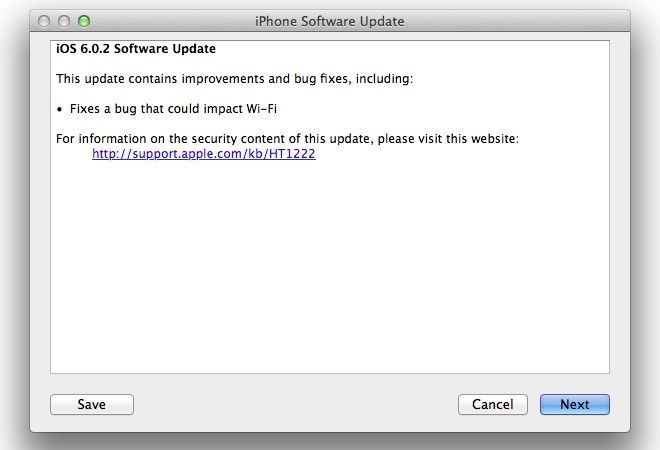Click the blank area of the release notes
660x450 pixels.
point(330,270)
